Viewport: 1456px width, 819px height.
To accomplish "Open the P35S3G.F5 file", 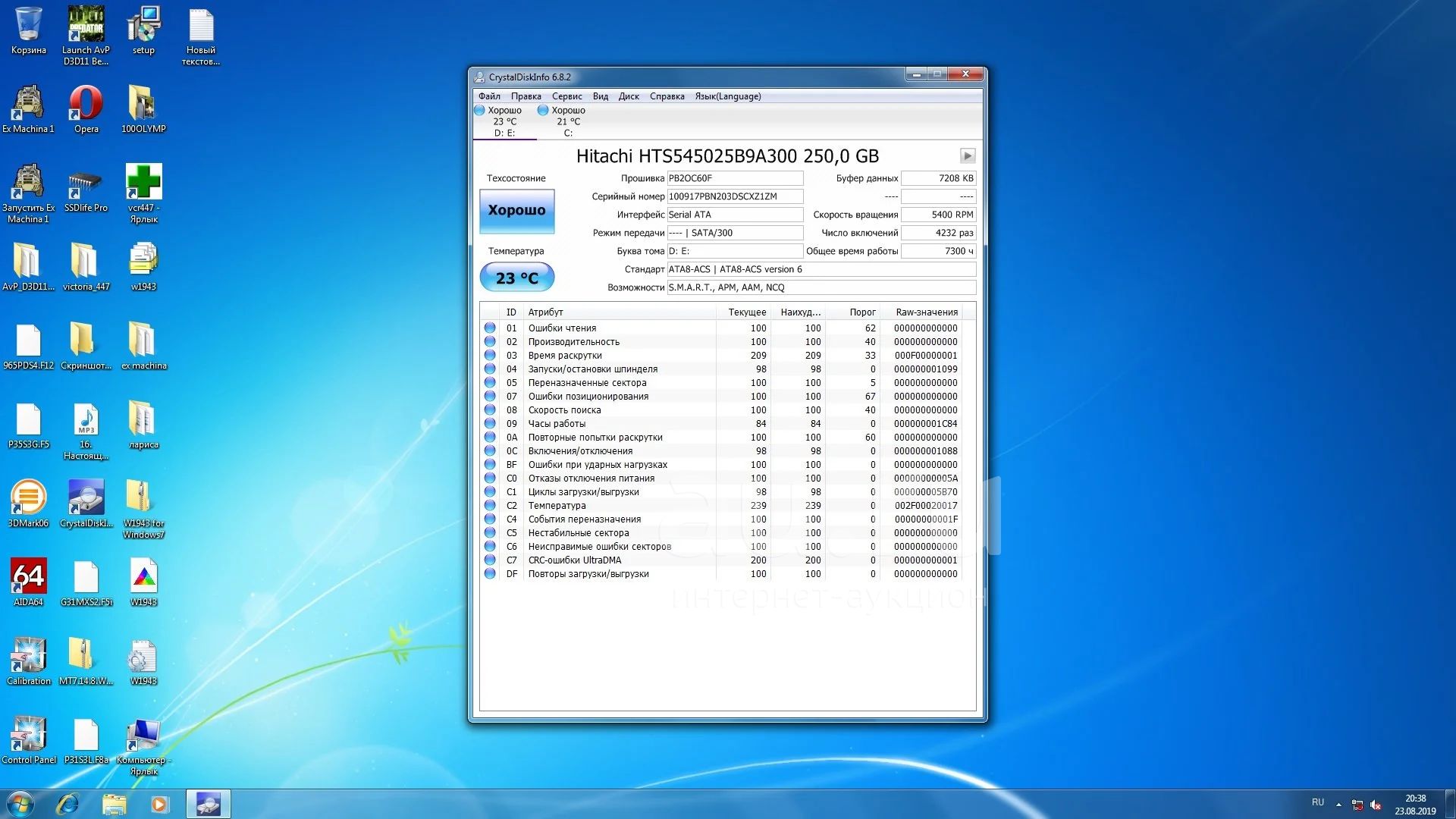I will pyautogui.click(x=28, y=425).
